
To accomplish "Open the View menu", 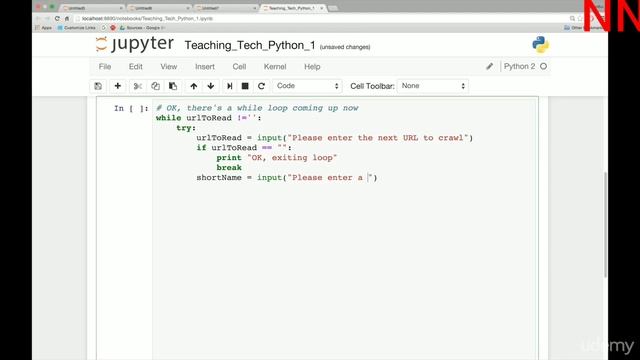I will tap(169, 67).
